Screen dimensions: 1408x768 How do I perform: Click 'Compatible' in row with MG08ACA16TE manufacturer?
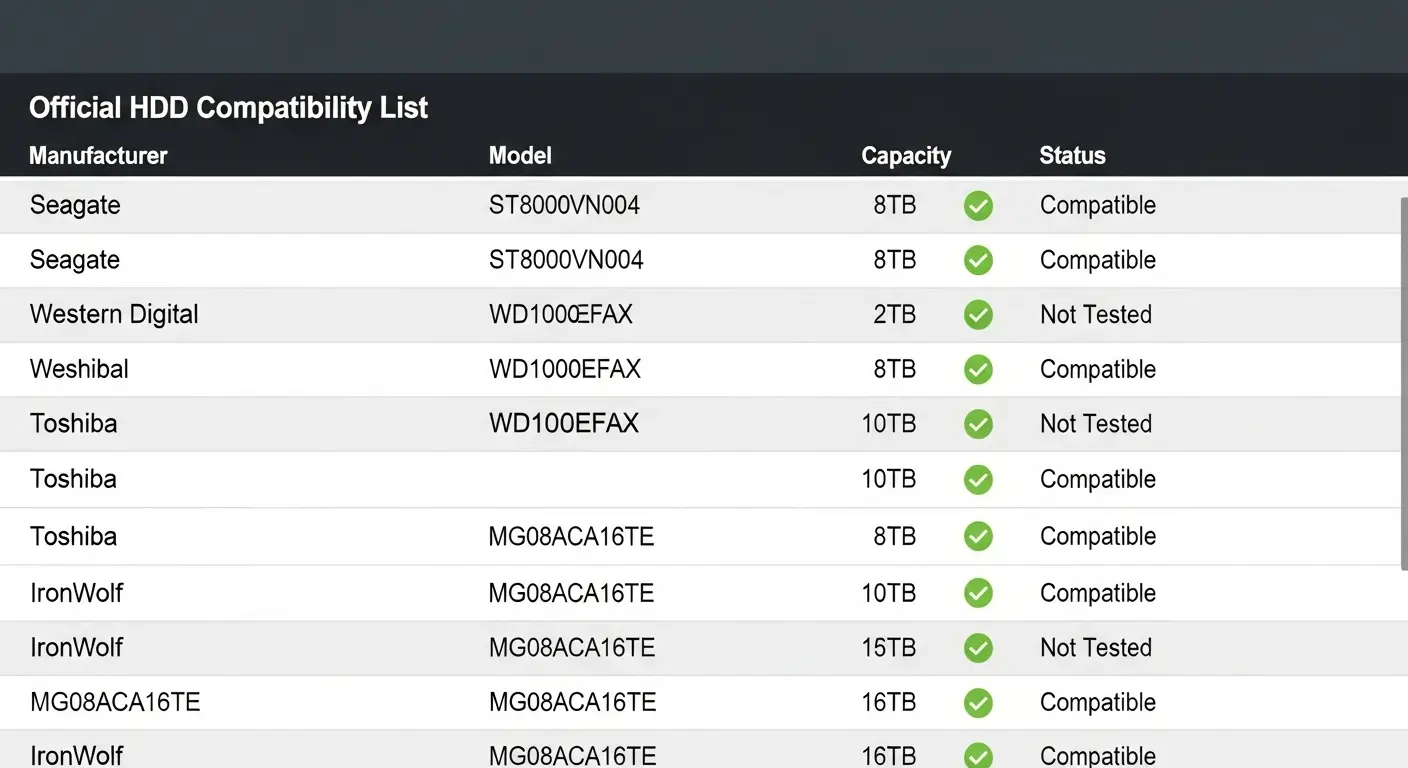1098,703
